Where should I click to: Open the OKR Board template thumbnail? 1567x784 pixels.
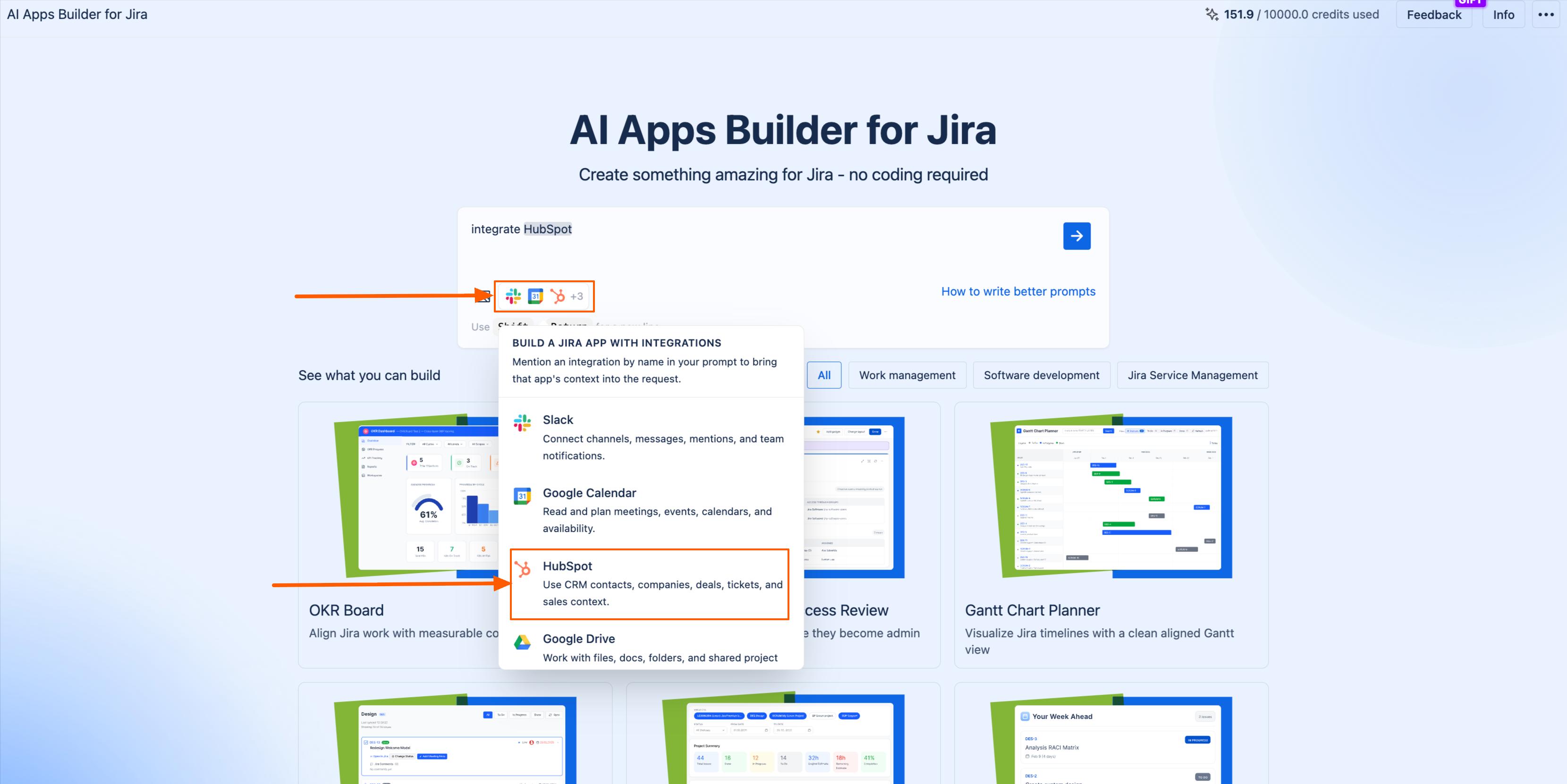pyautogui.click(x=416, y=496)
